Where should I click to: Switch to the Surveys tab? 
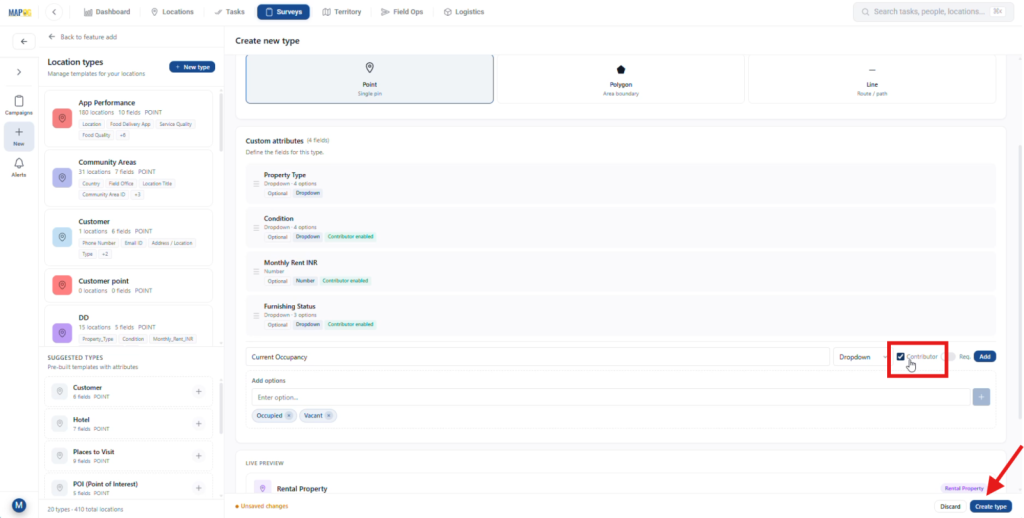pyautogui.click(x=283, y=12)
